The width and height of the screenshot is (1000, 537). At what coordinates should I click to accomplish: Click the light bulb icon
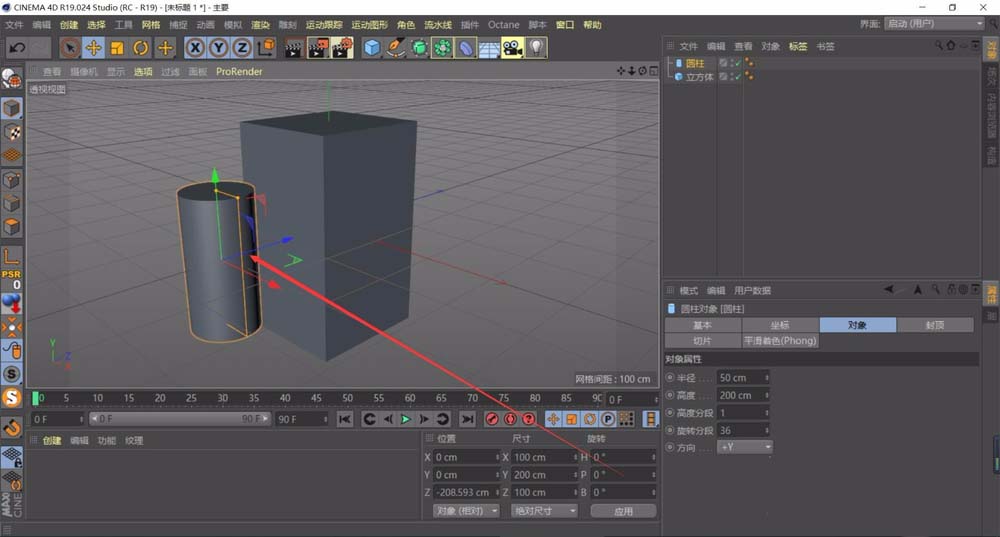(536, 48)
